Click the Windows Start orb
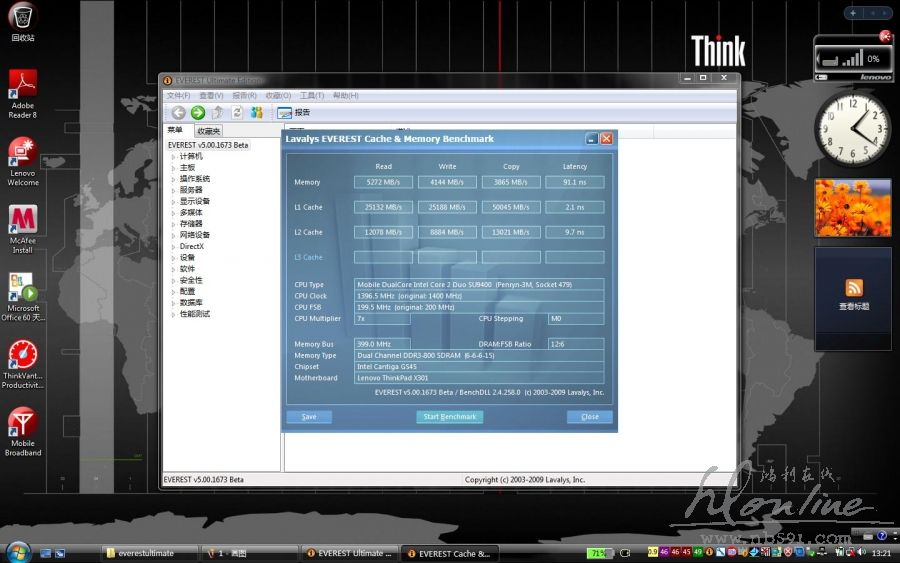The image size is (900, 563). click(x=18, y=552)
